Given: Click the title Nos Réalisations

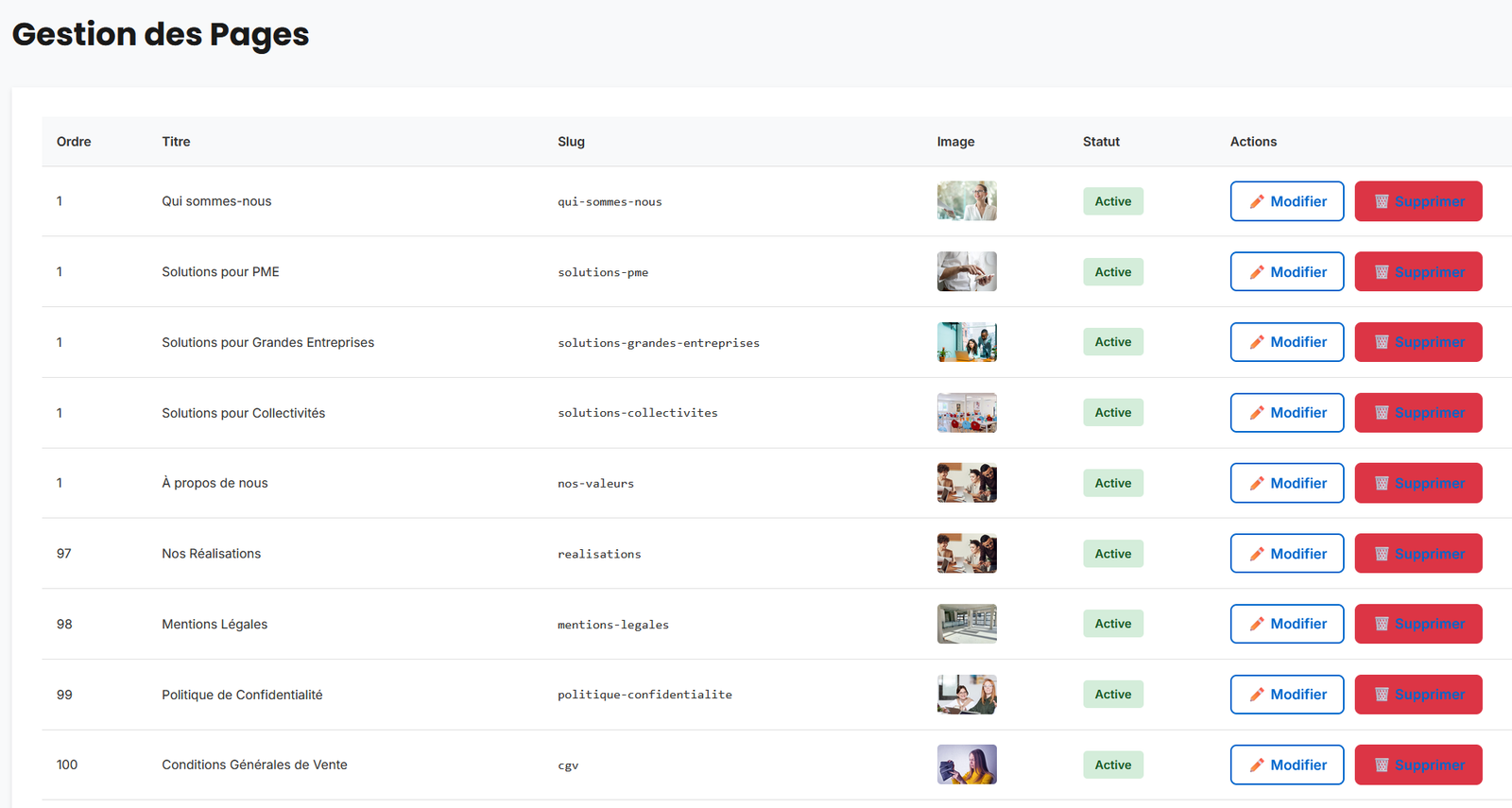Looking at the screenshot, I should pos(211,554).
